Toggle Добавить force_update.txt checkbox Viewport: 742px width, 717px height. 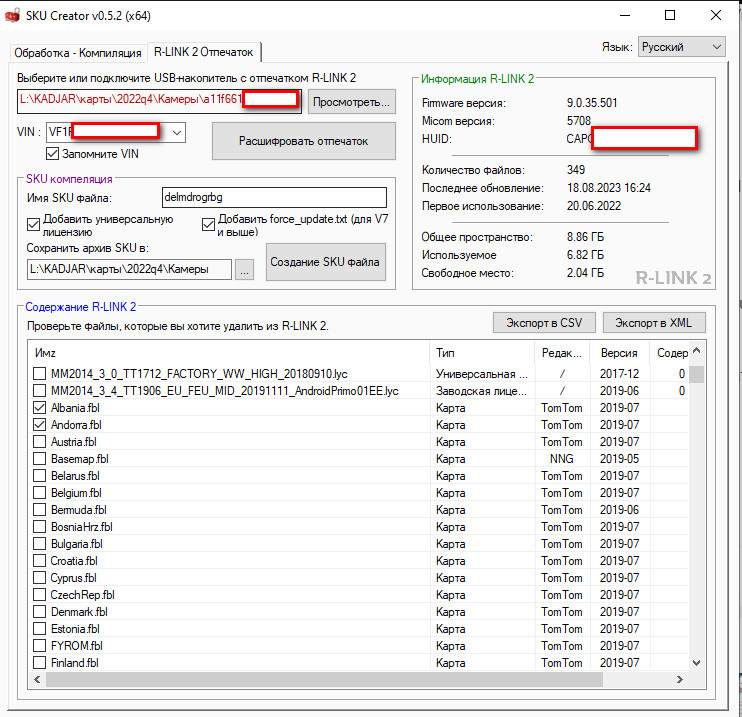pos(208,224)
